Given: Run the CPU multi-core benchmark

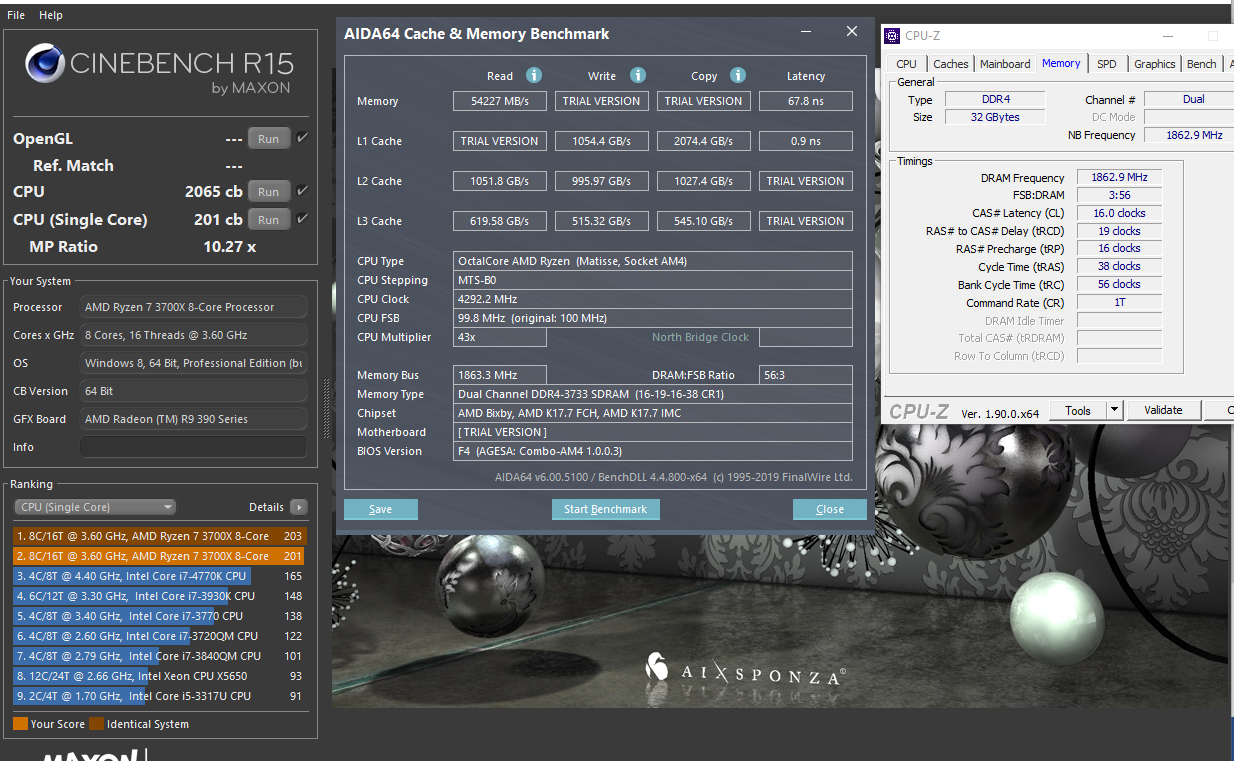Looking at the screenshot, I should [269, 191].
